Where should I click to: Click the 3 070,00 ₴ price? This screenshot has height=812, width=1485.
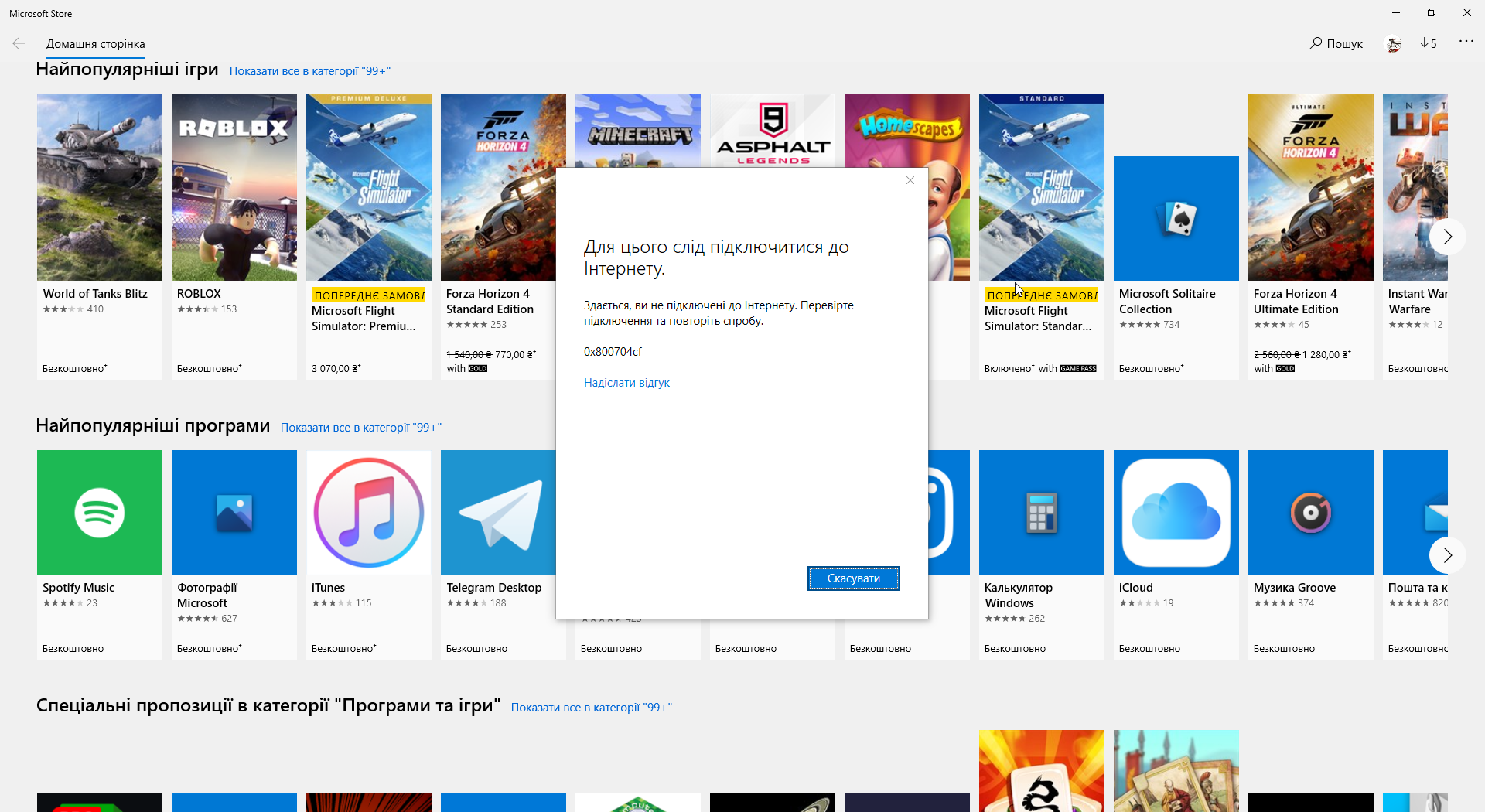(336, 369)
